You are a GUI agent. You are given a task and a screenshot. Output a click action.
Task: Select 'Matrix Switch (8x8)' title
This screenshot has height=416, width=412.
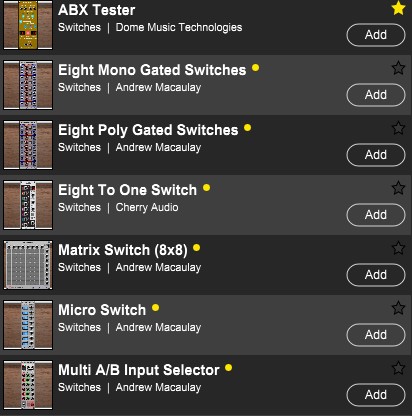pyautogui.click(x=123, y=250)
